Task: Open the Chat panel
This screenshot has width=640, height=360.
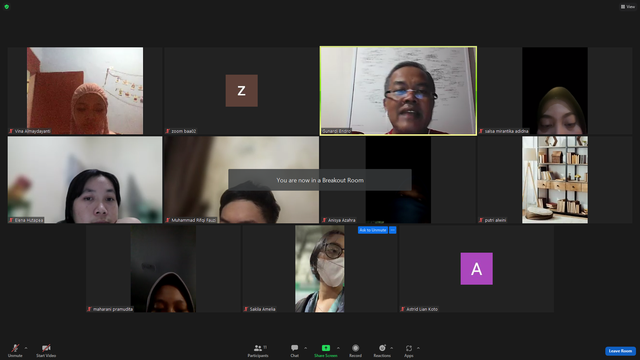Action: tap(294, 350)
